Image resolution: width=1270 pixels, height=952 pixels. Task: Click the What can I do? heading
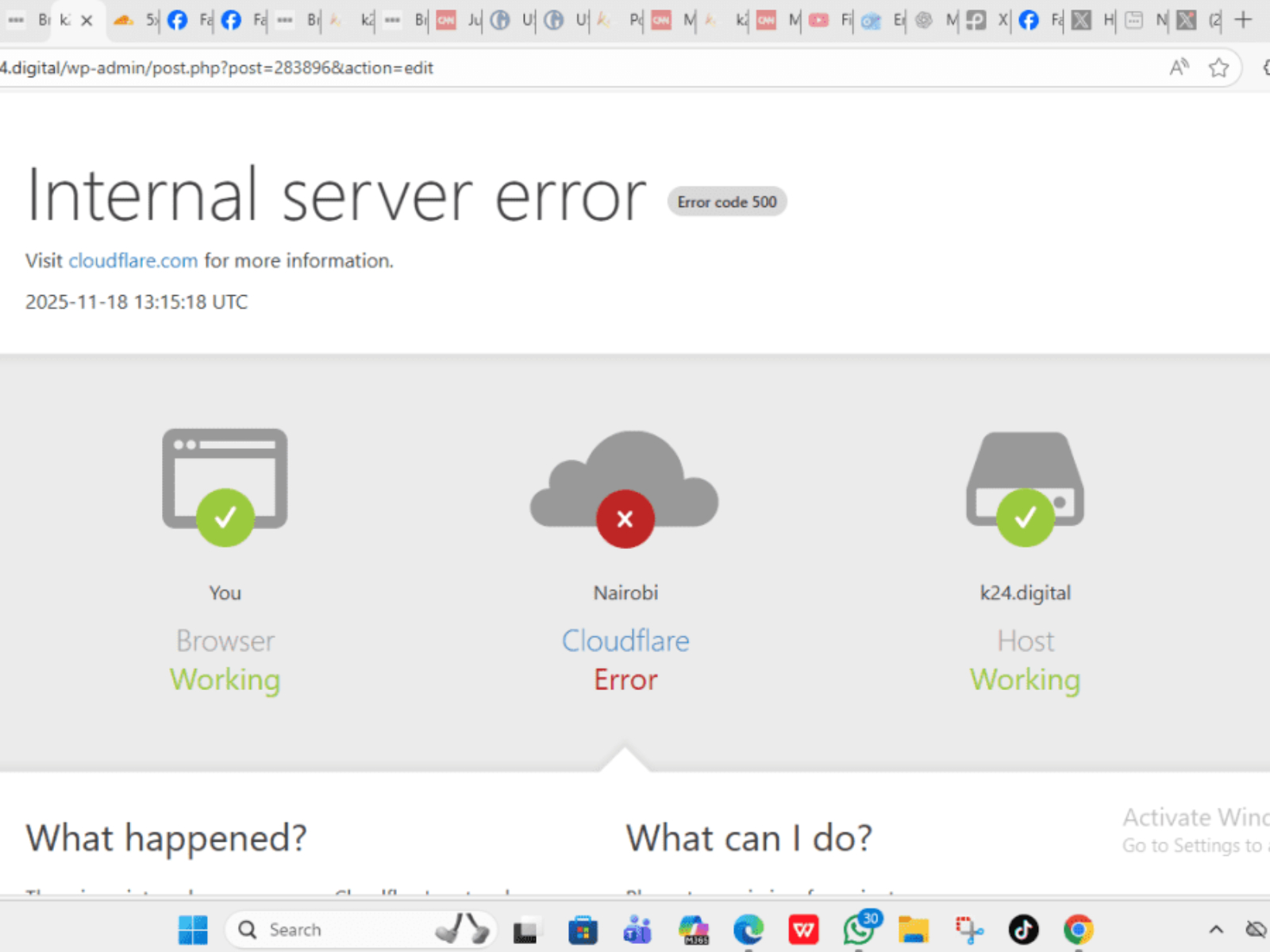(x=749, y=838)
